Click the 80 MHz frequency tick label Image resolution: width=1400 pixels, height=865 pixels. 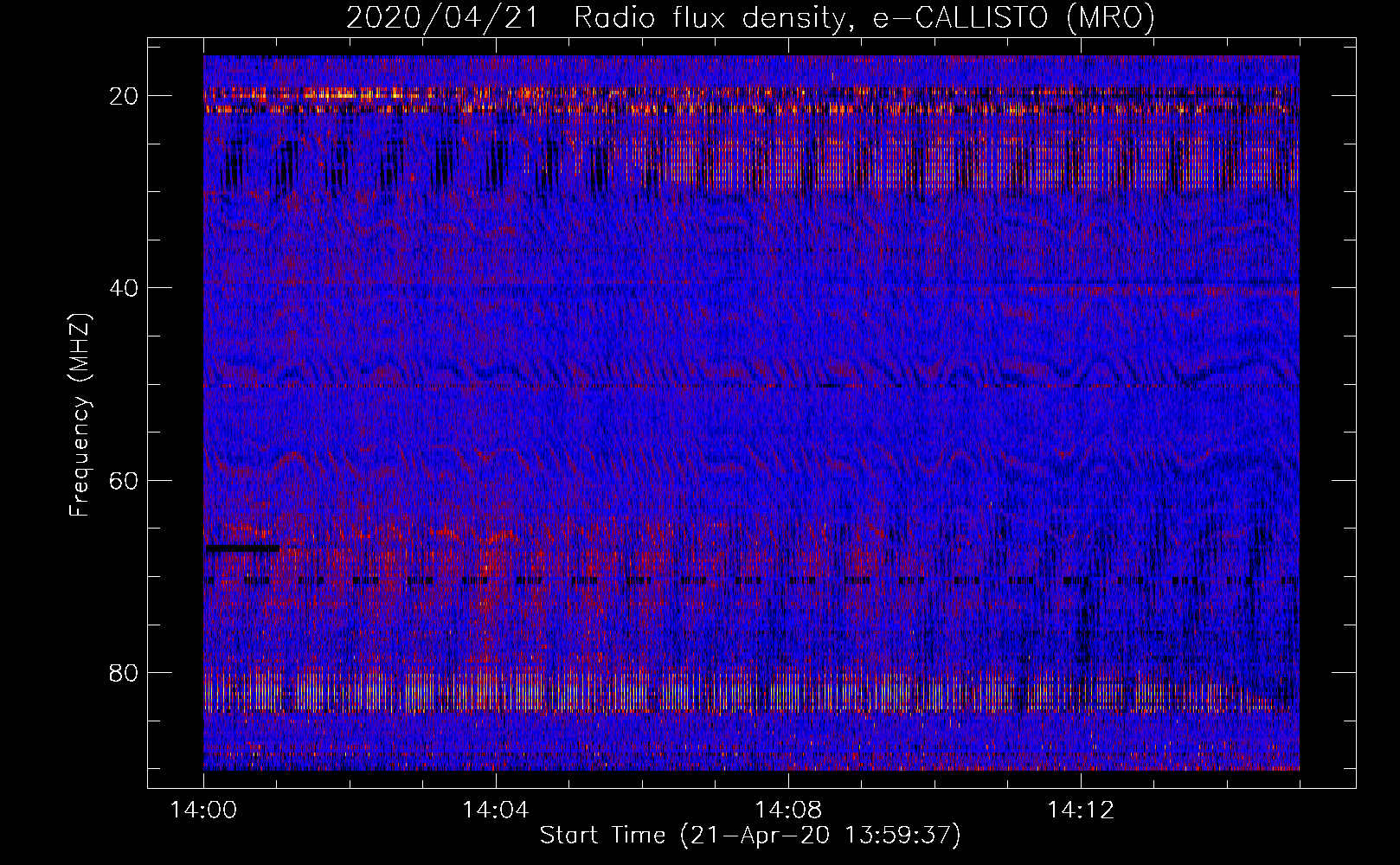125,672
